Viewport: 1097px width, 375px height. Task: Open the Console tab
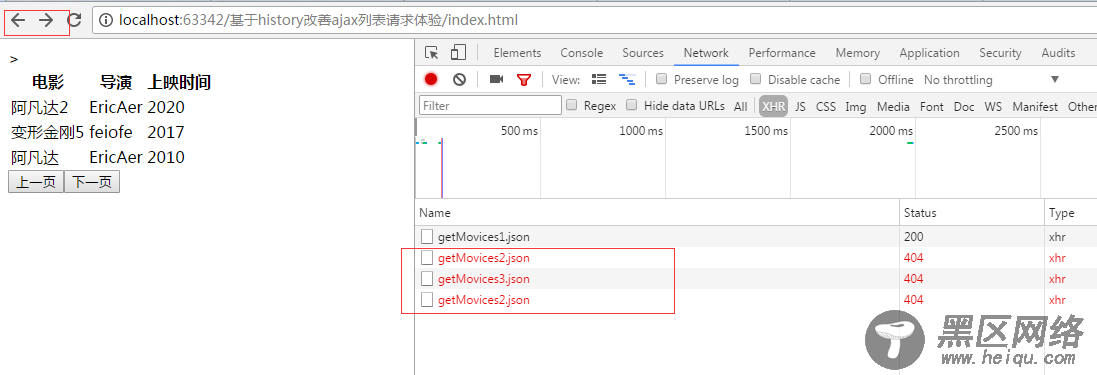pos(581,53)
